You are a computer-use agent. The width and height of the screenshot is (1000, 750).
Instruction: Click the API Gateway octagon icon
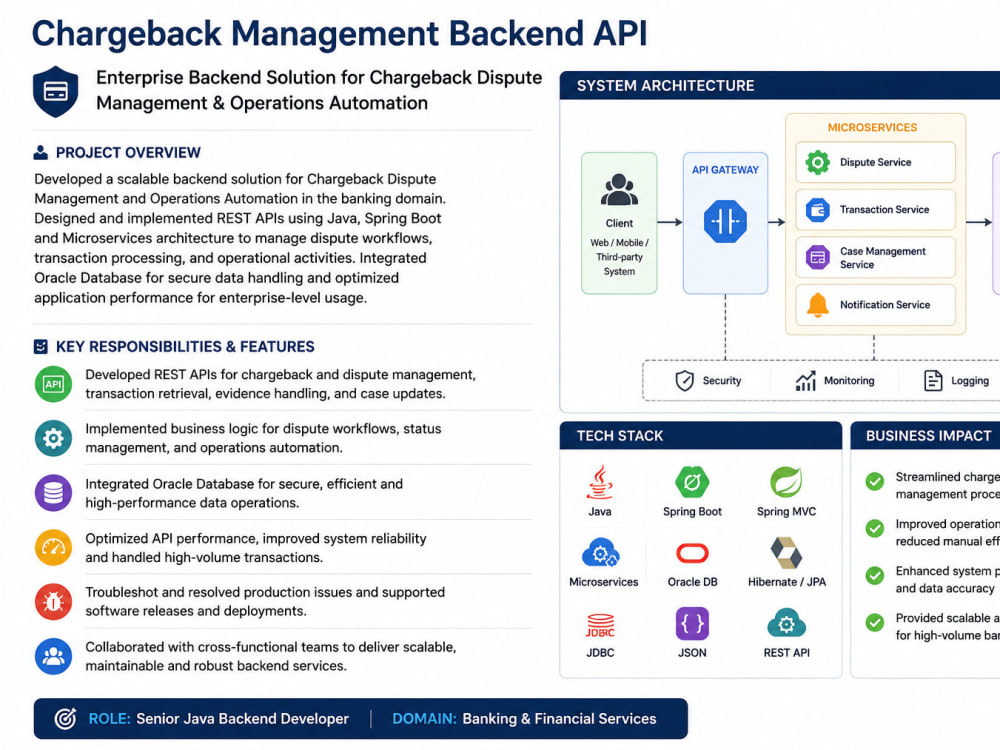click(725, 221)
